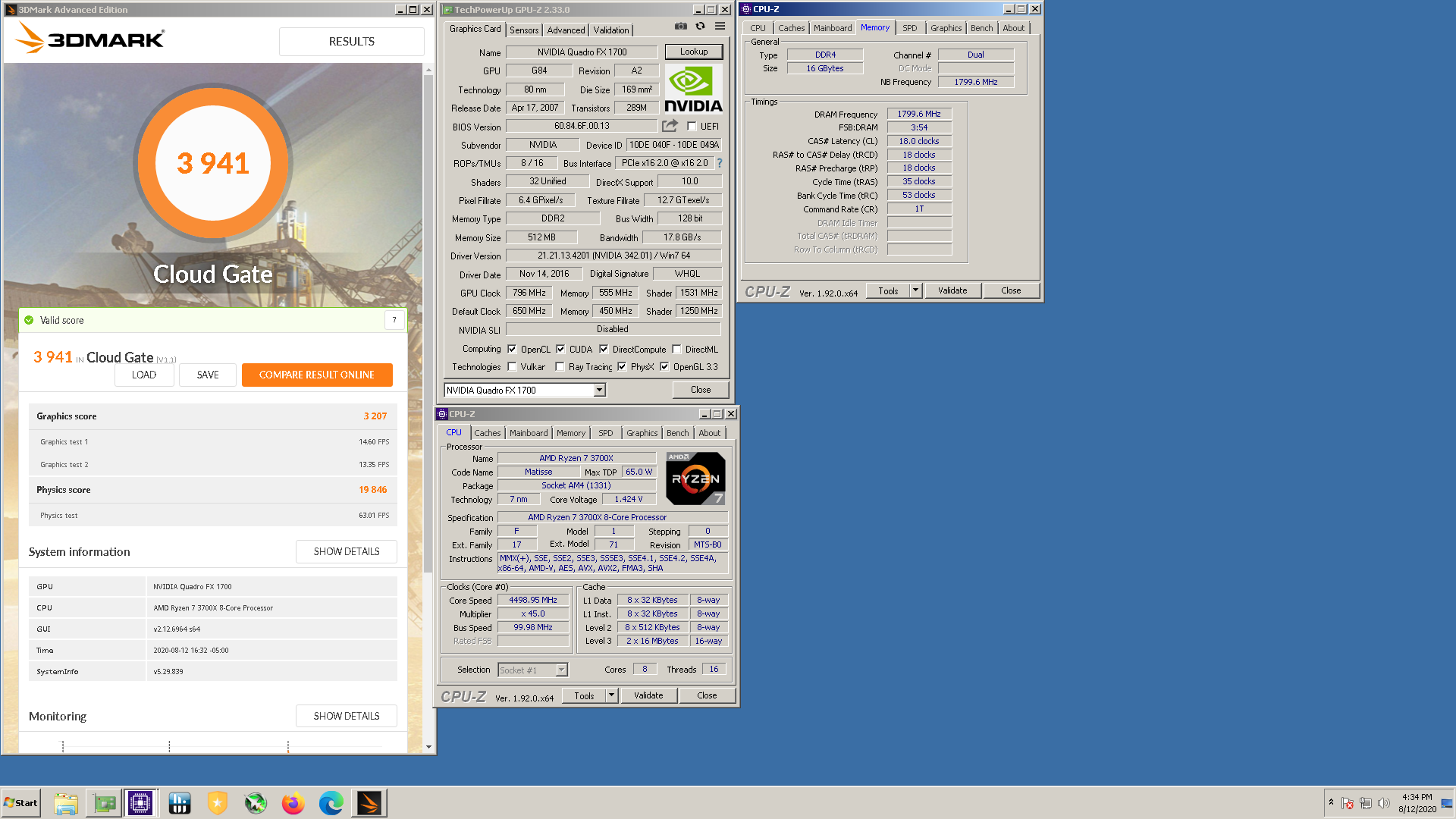The image size is (1456, 819).
Task: Show details for System information
Action: click(347, 551)
